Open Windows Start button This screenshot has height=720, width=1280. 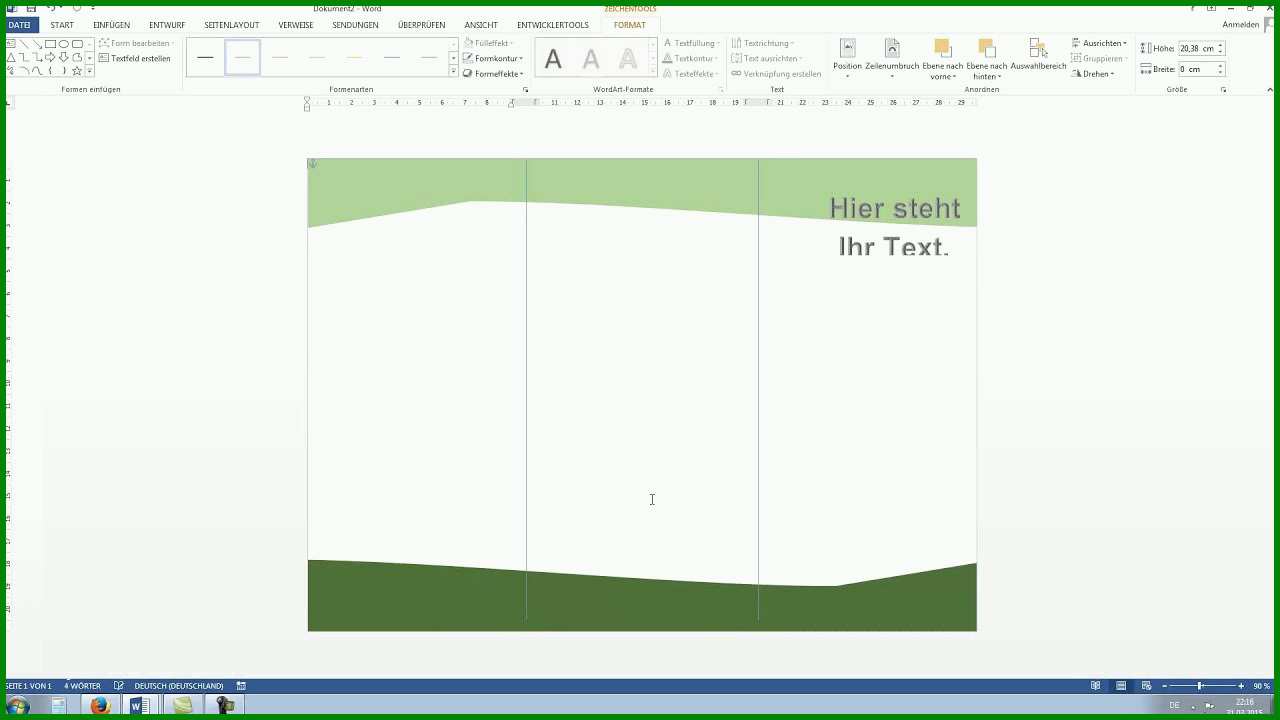point(17,706)
